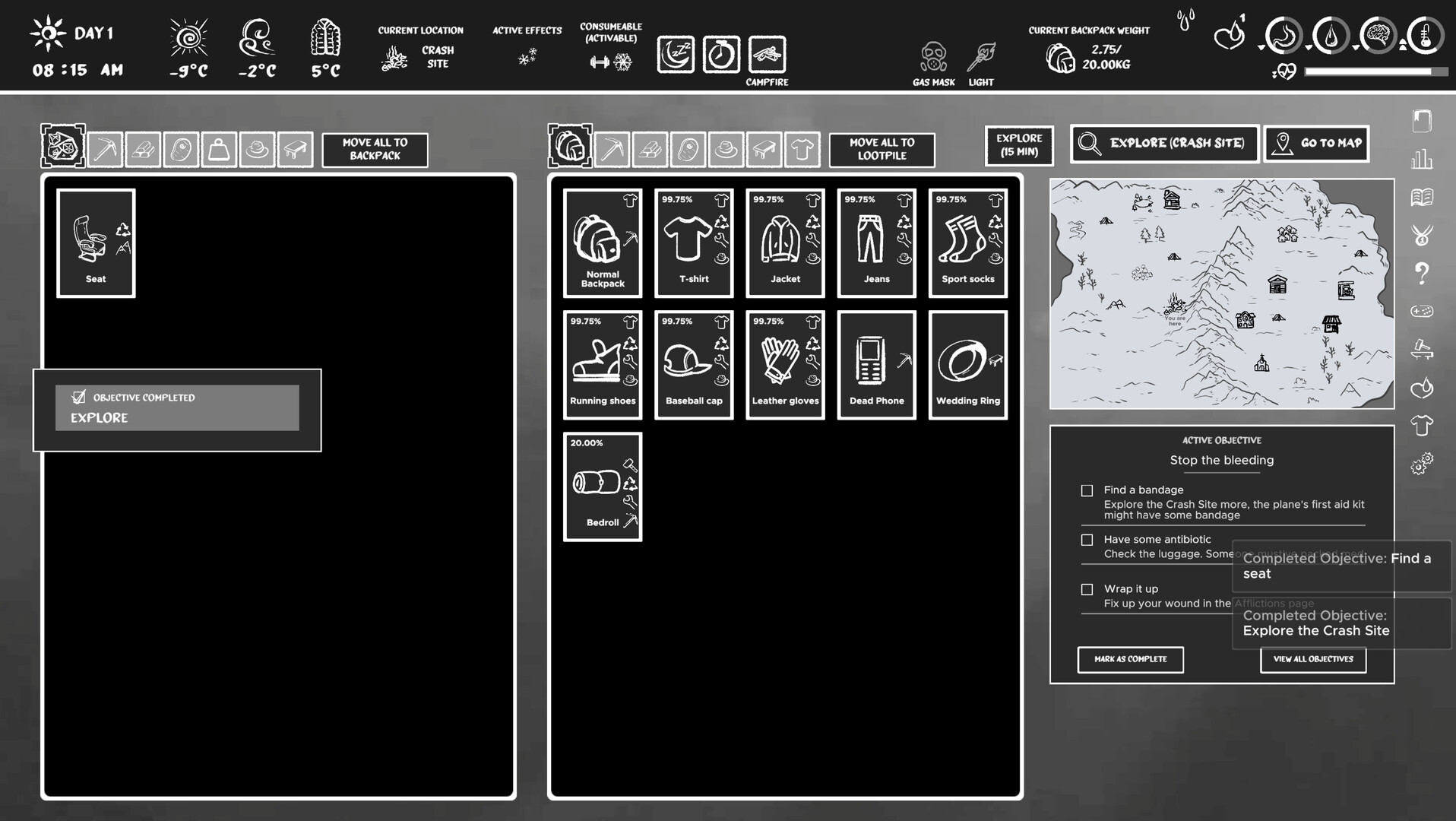Viewport: 1456px width, 821px height.
Task: Select the pickaxe tools filter above the backpack
Action: (106, 149)
